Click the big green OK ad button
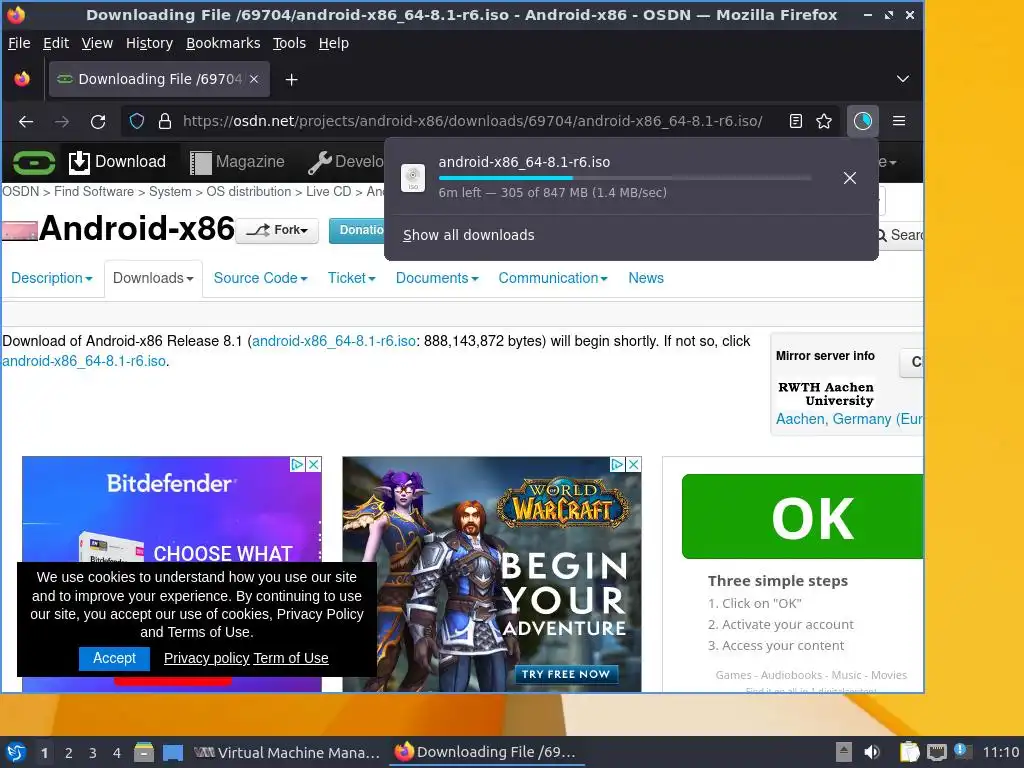This screenshot has height=768, width=1024. tap(803, 517)
